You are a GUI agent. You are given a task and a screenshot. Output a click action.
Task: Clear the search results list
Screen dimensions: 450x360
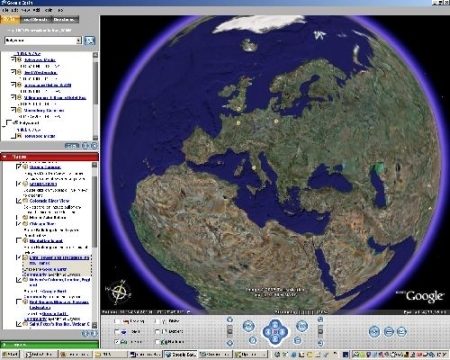72,145
